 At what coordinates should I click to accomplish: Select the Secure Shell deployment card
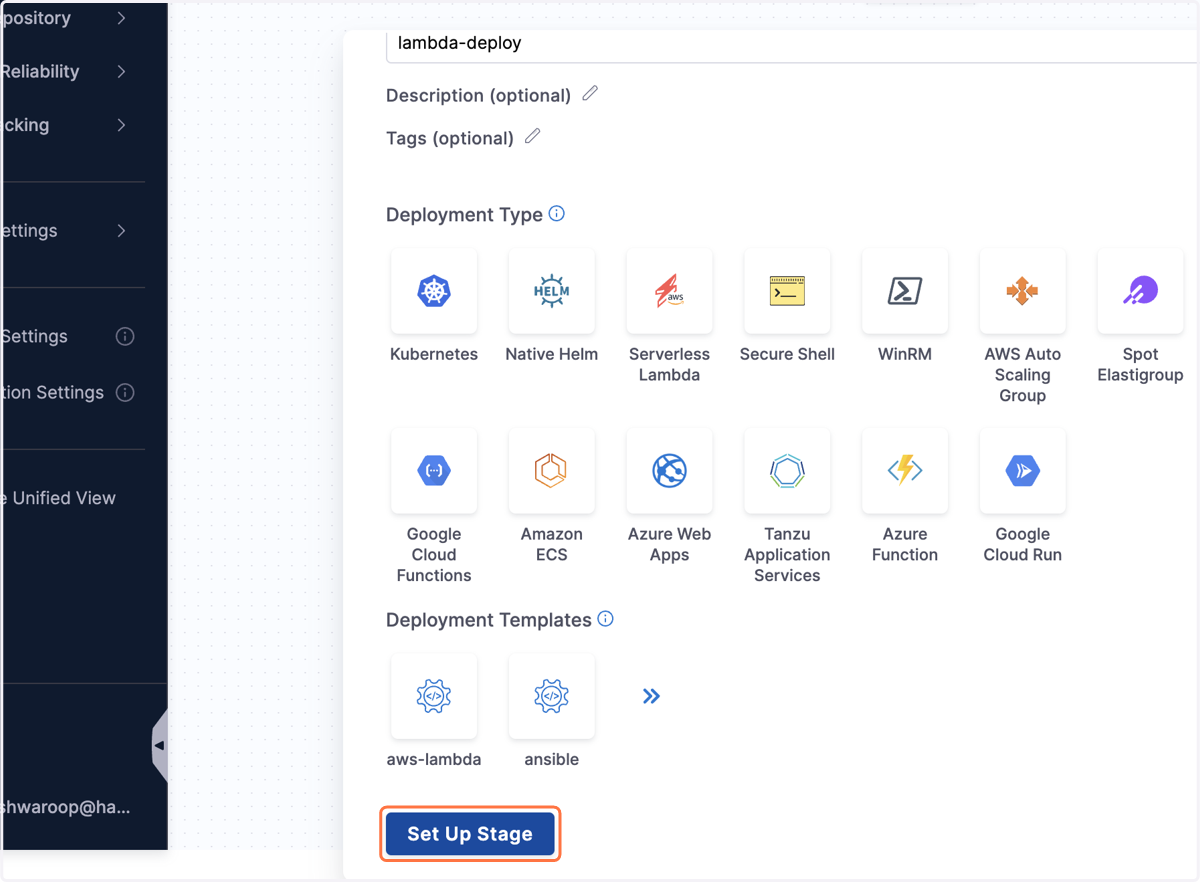click(787, 291)
